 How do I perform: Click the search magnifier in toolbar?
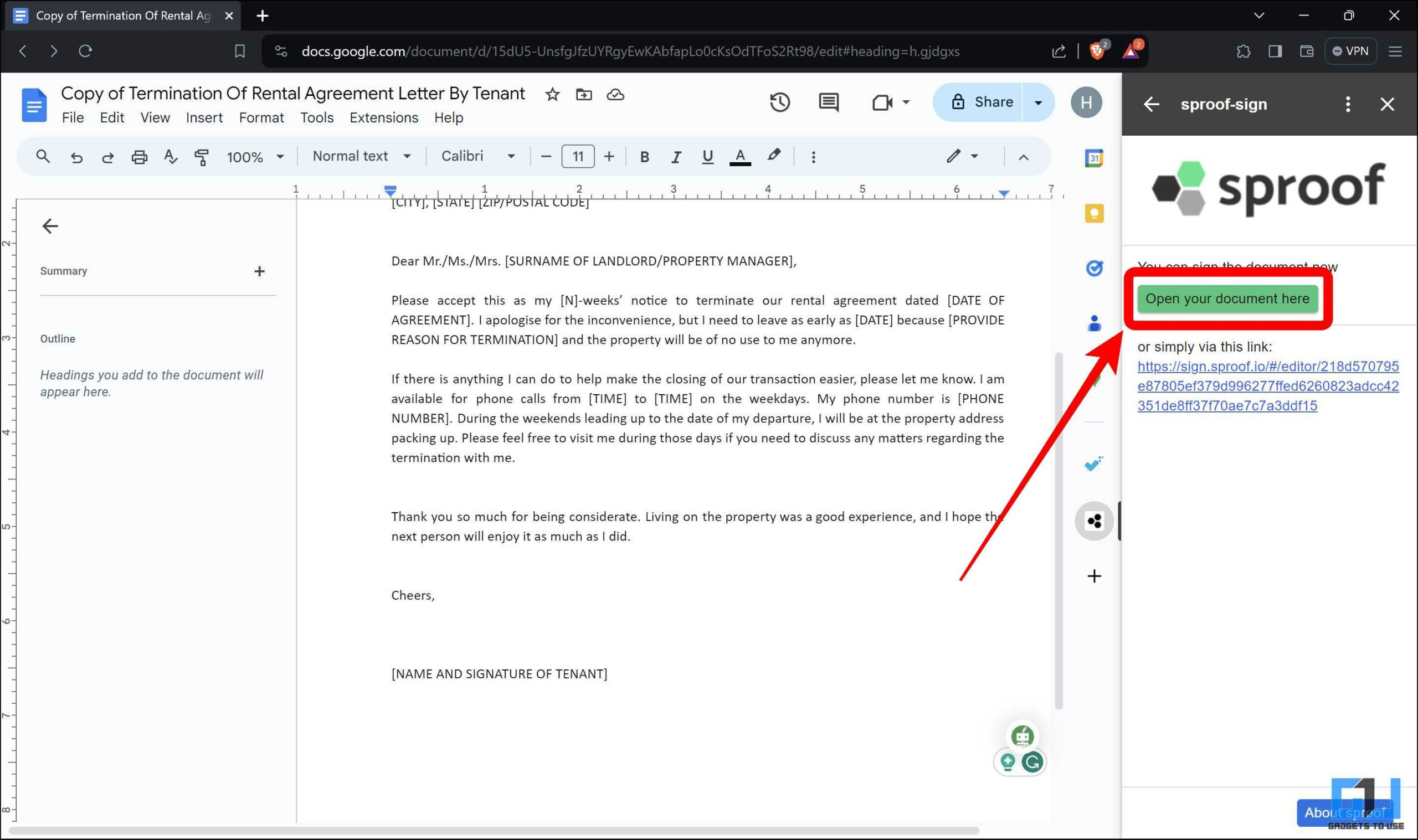pyautogui.click(x=43, y=156)
